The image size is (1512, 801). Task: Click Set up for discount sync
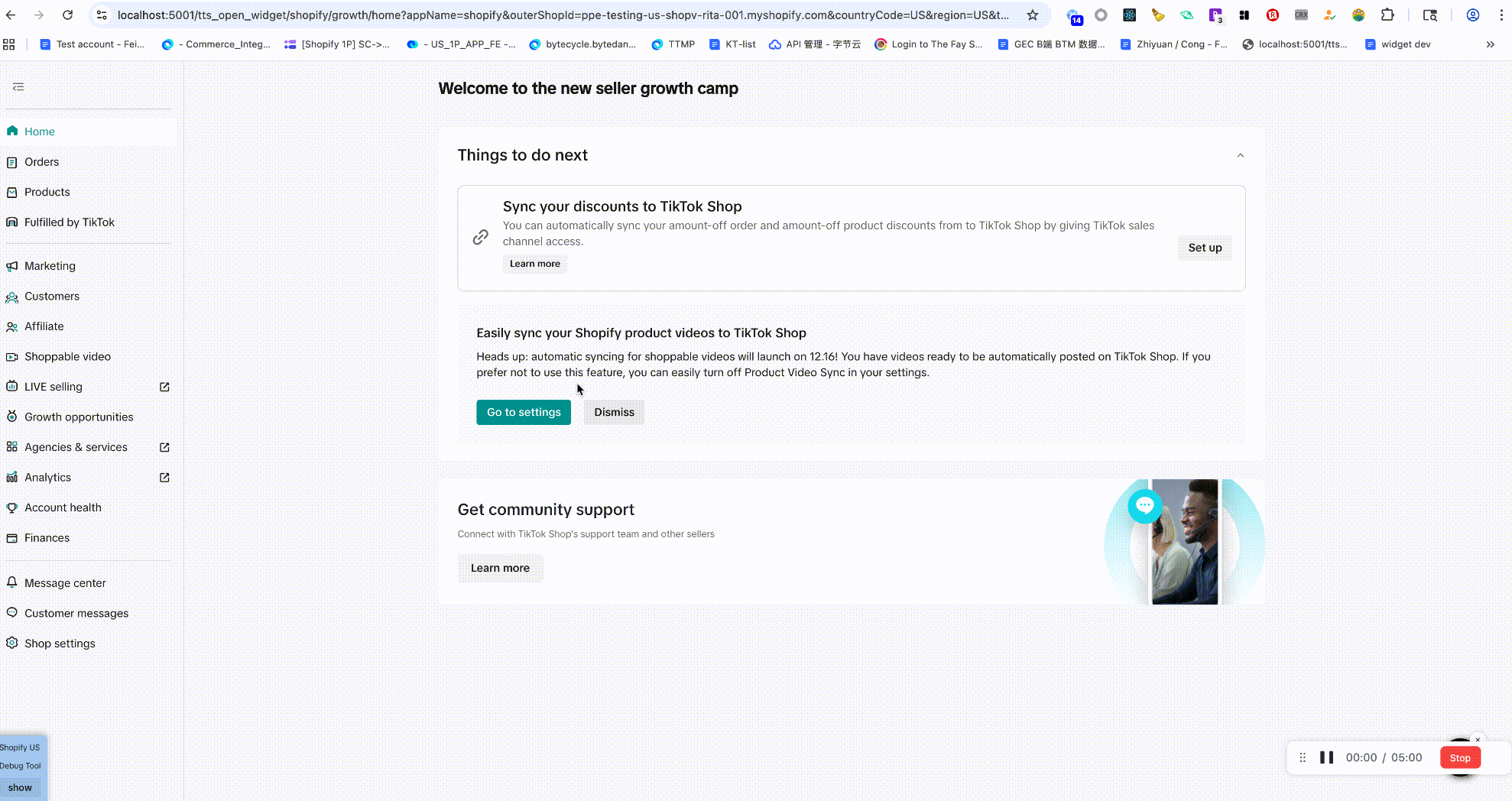(1205, 248)
